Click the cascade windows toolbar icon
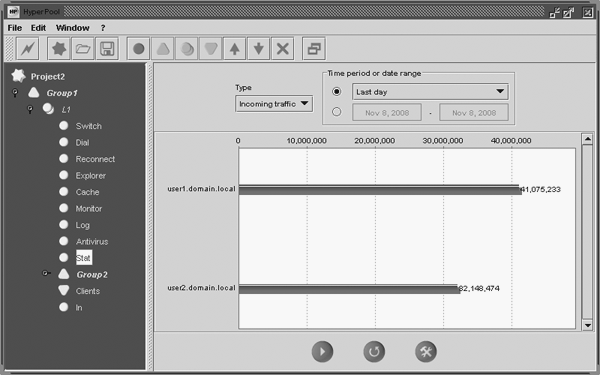Image resolution: width=600 pixels, height=375 pixels. (314, 49)
